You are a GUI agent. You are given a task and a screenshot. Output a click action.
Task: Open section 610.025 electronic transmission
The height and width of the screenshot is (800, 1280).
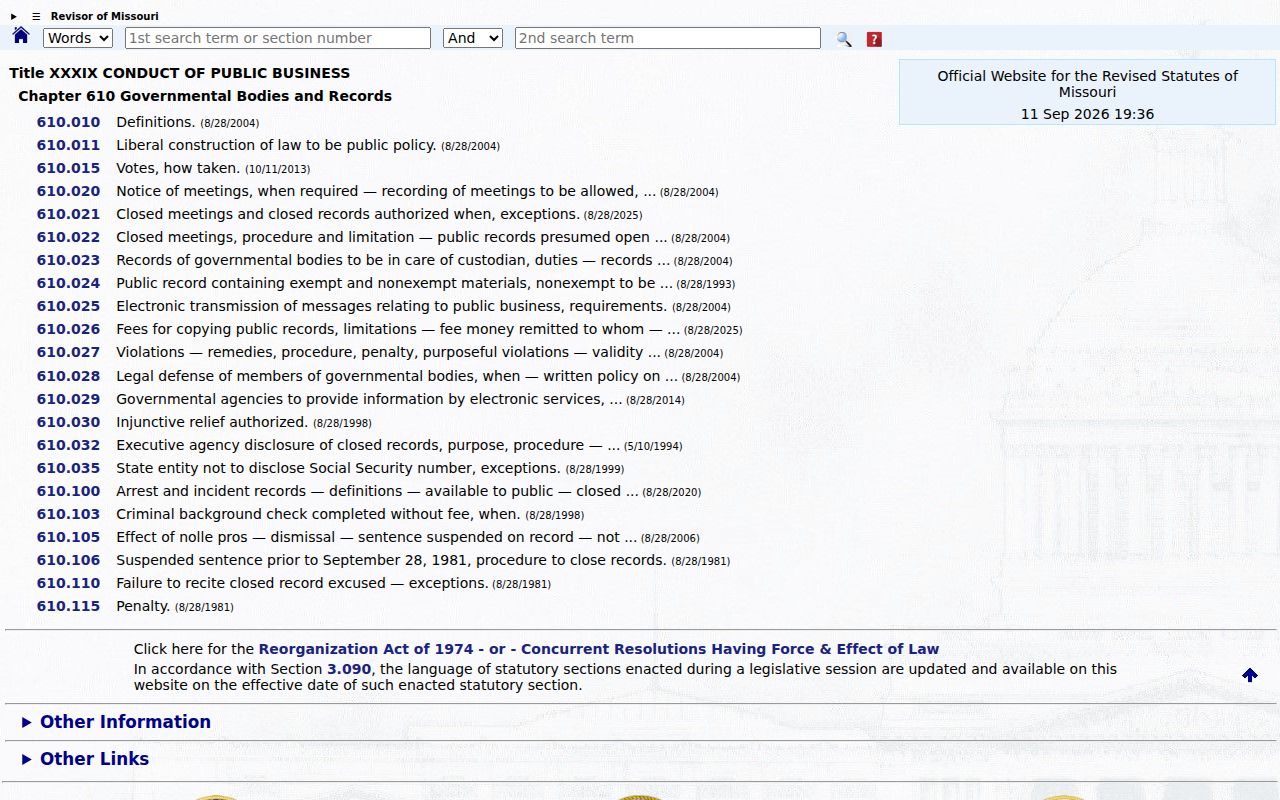pyautogui.click(x=68, y=306)
